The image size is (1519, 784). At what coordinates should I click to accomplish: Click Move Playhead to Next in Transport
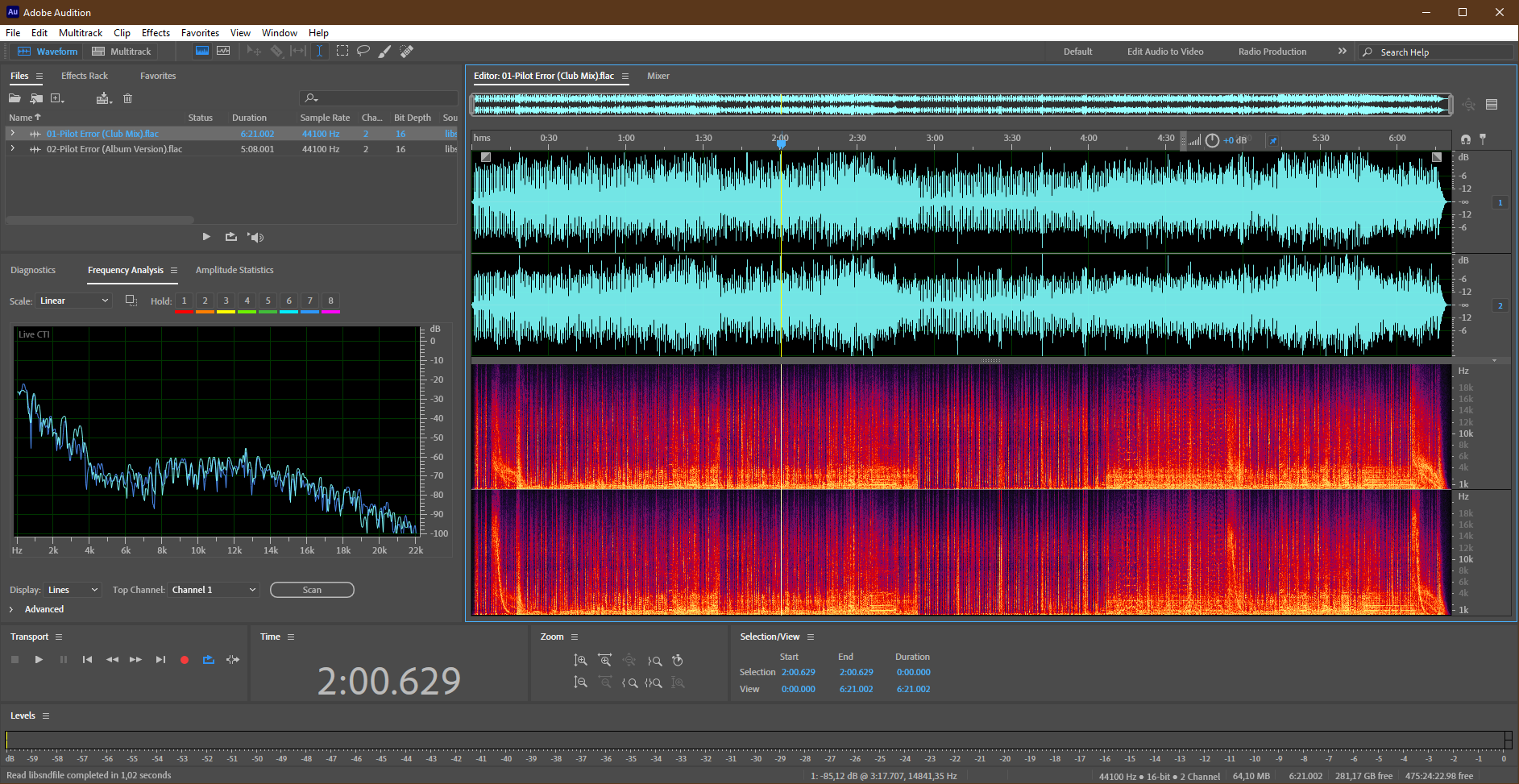tap(160, 660)
